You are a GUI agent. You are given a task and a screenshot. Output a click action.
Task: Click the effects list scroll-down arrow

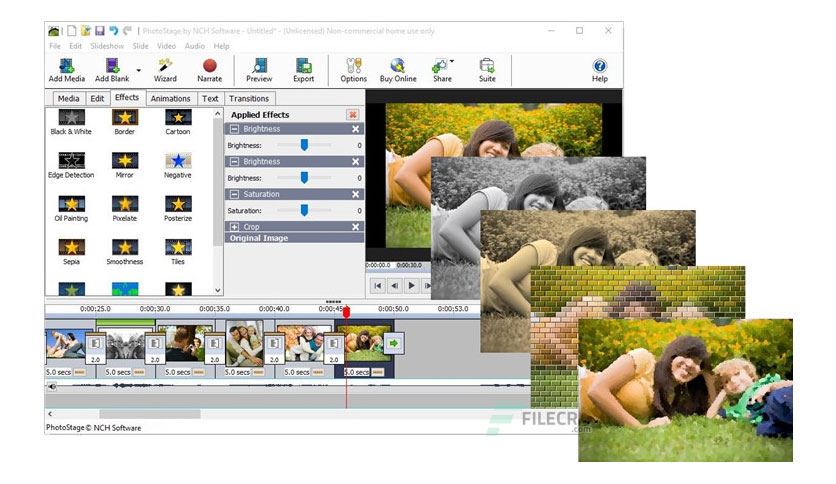coord(218,290)
